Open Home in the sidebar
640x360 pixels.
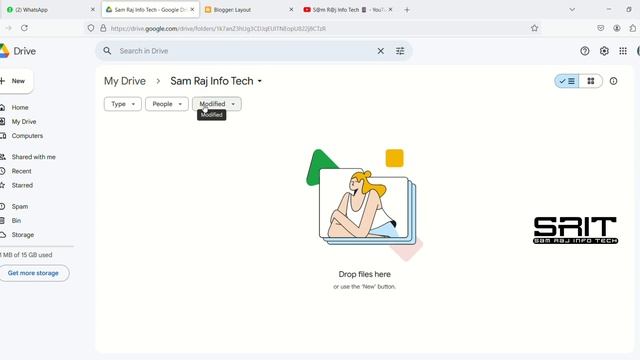[x=20, y=107]
